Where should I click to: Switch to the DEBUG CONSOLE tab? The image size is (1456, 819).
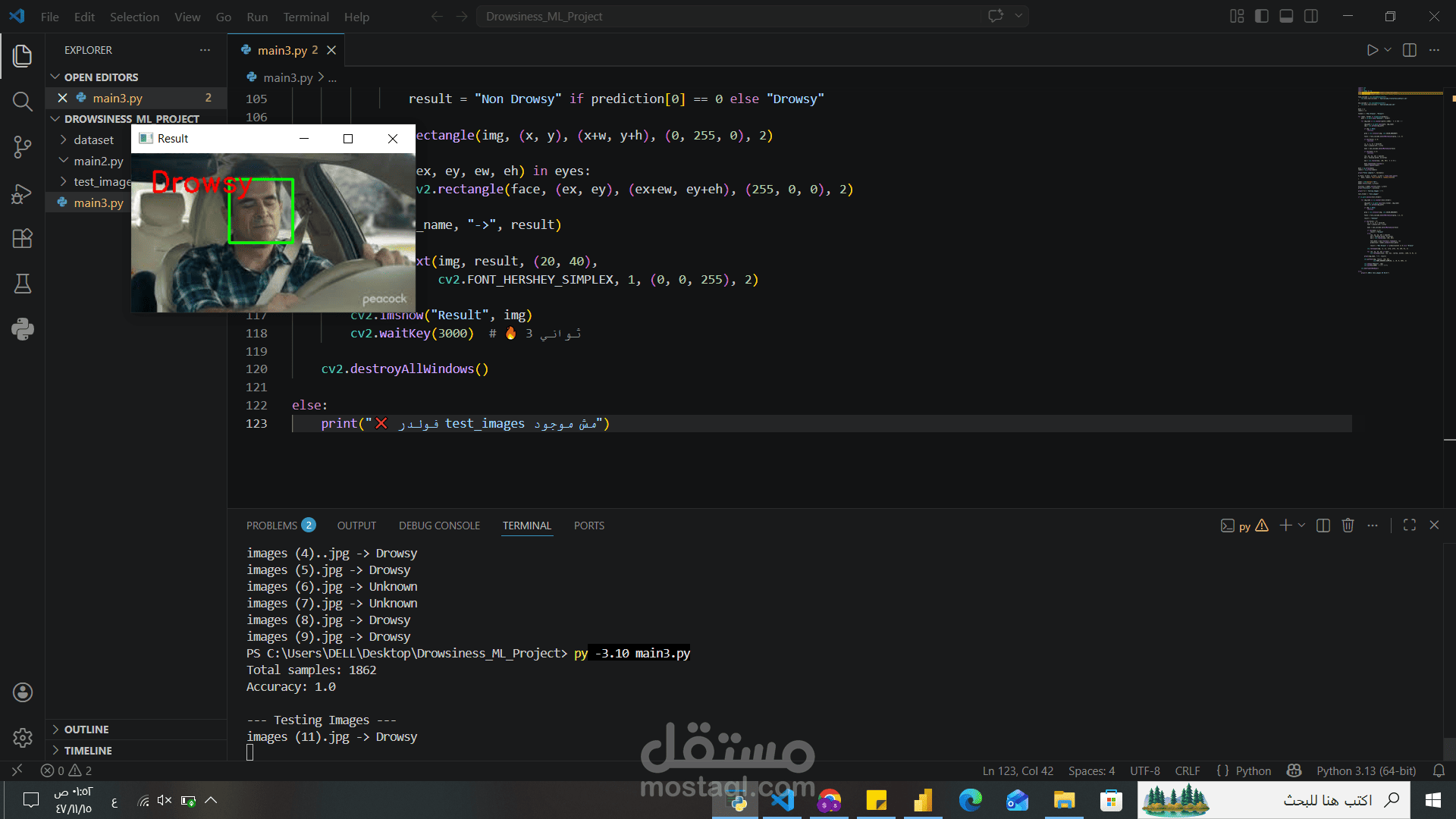pyautogui.click(x=439, y=525)
